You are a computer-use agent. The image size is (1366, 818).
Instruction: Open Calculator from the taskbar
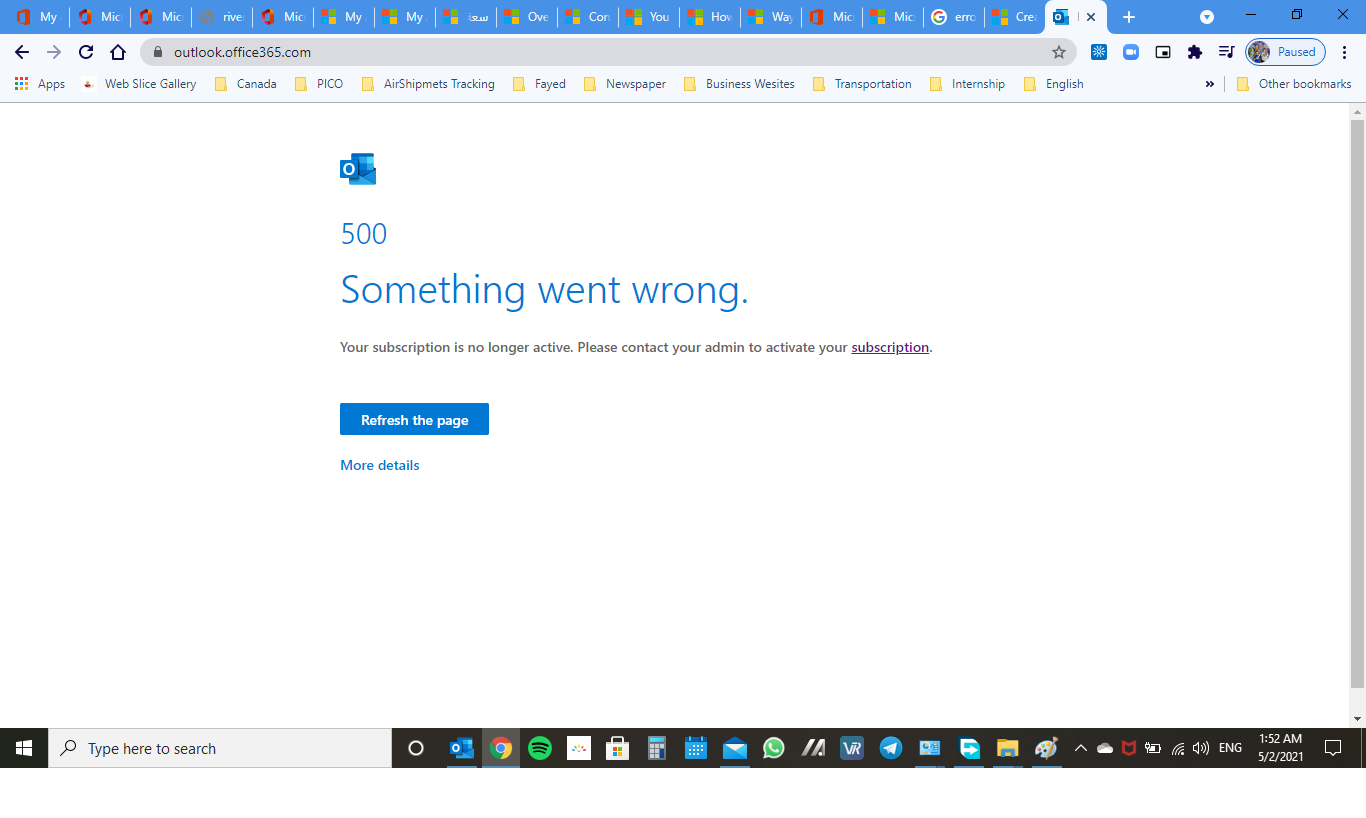[657, 748]
